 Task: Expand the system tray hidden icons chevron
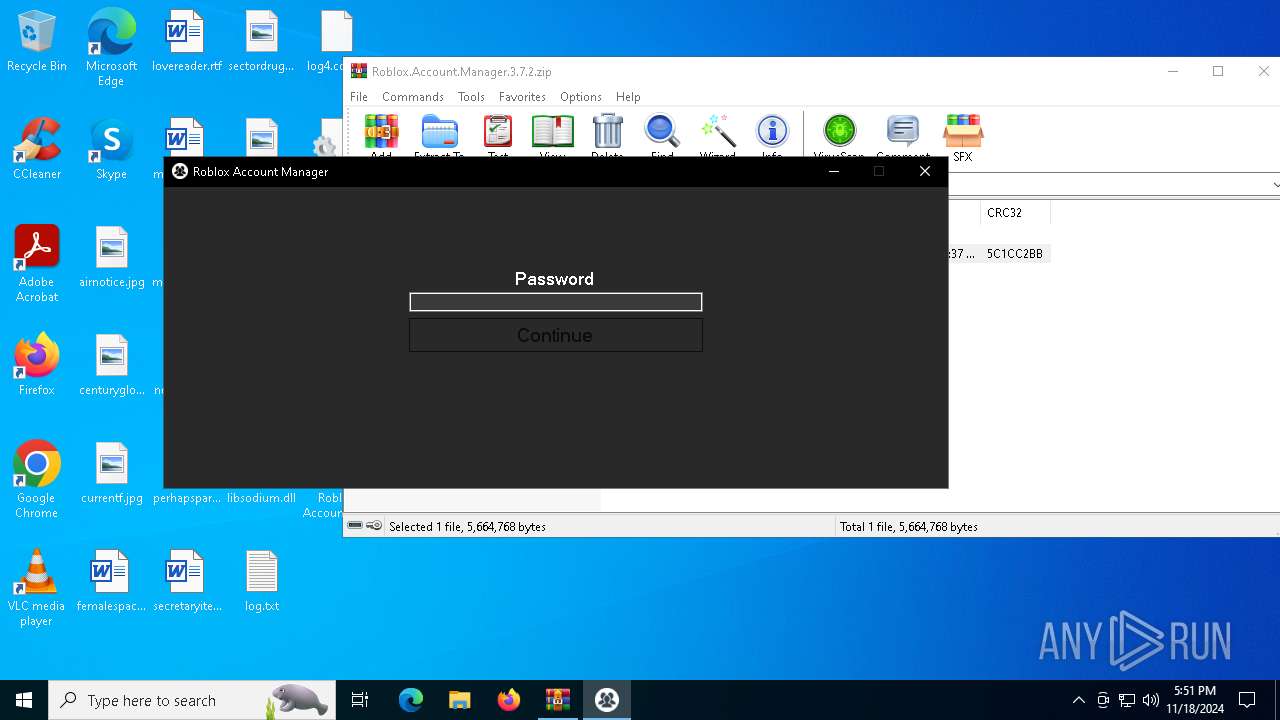pos(1078,700)
